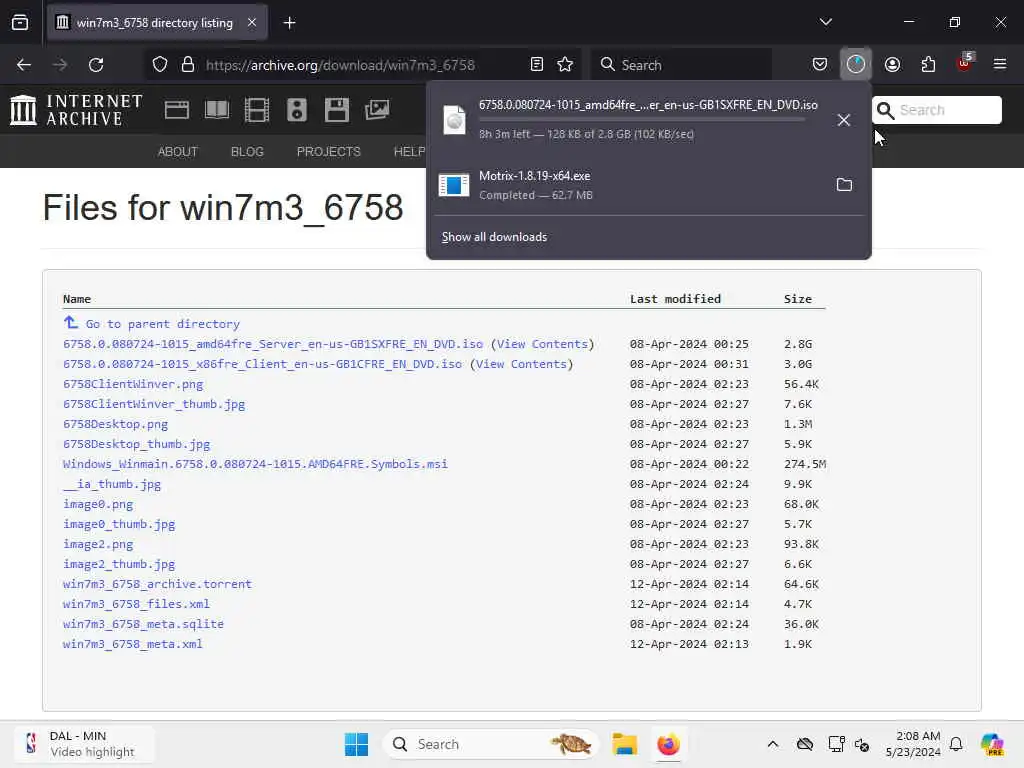Click the site padlock icon
Viewport: 1024px width, 768px height.
tap(188, 65)
